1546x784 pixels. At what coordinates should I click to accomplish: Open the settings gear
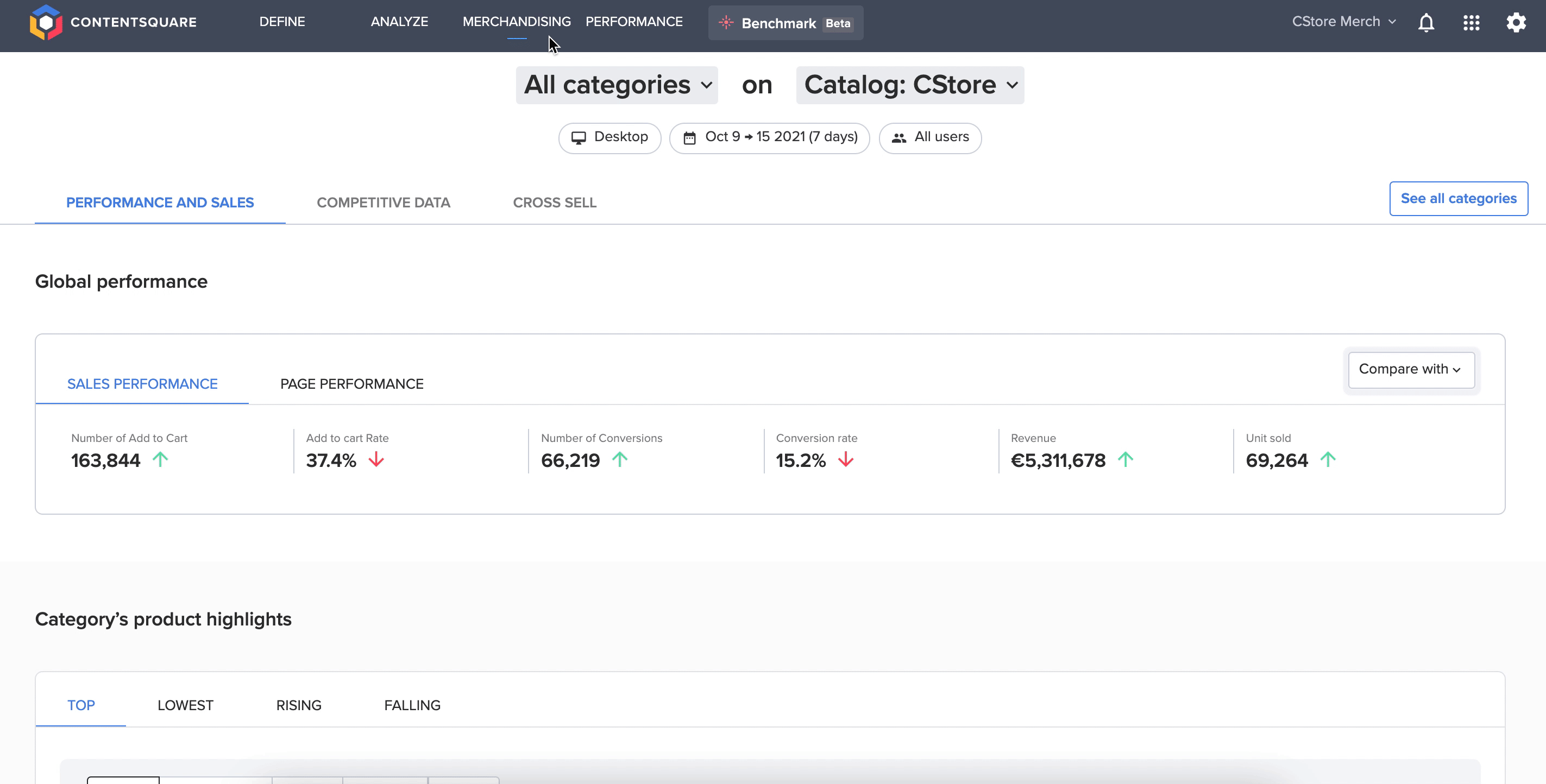[1516, 23]
